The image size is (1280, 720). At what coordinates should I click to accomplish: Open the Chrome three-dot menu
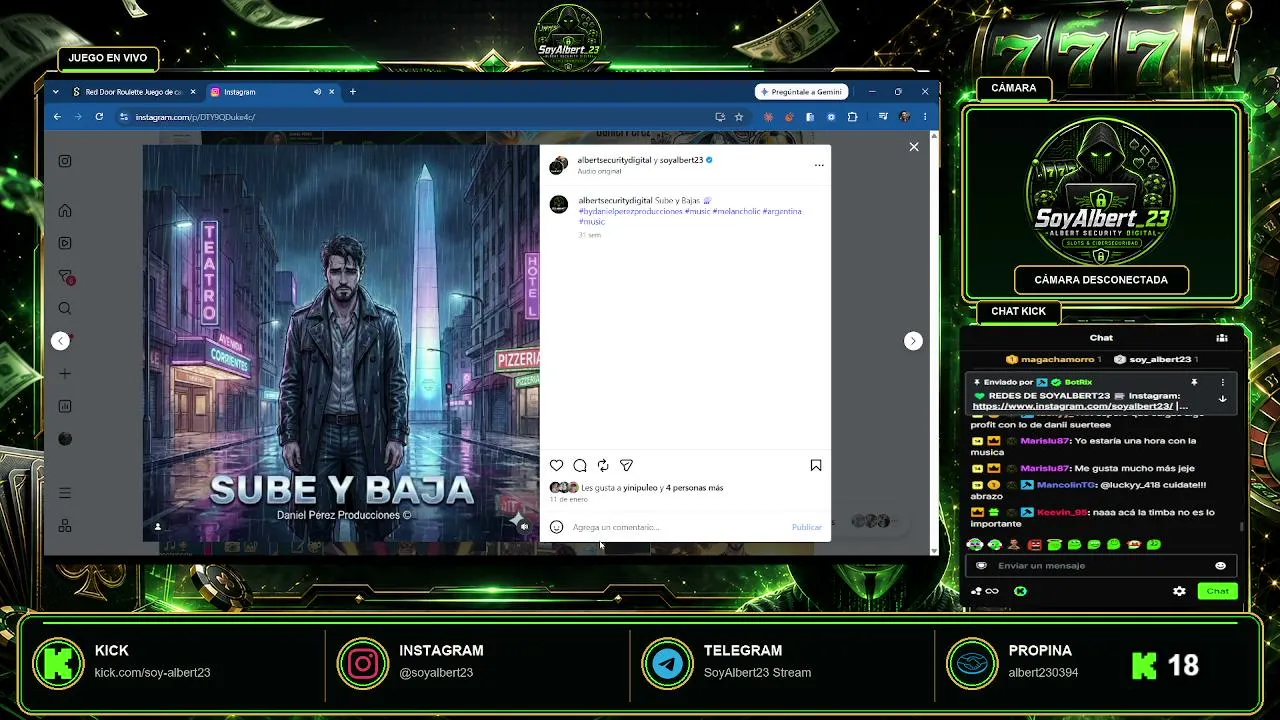pyautogui.click(x=925, y=117)
